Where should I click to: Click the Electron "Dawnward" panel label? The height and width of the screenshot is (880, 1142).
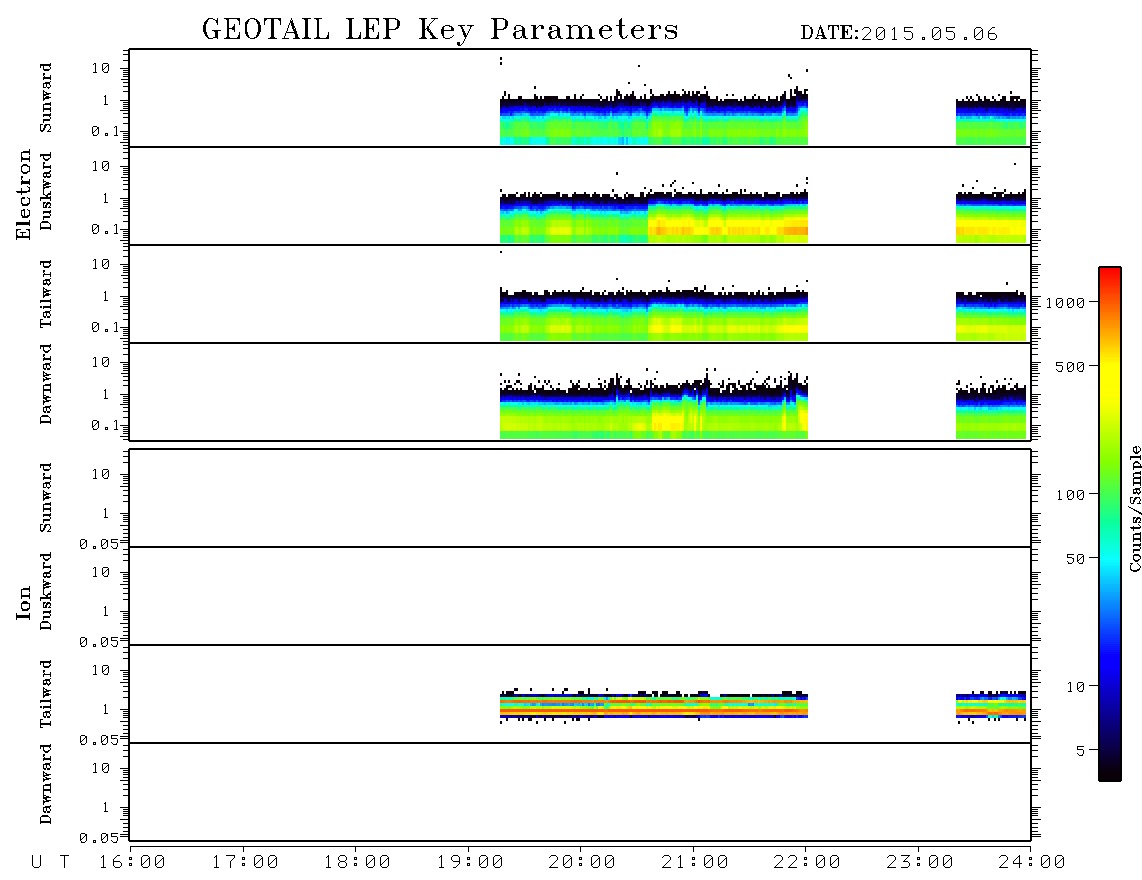(x=46, y=384)
